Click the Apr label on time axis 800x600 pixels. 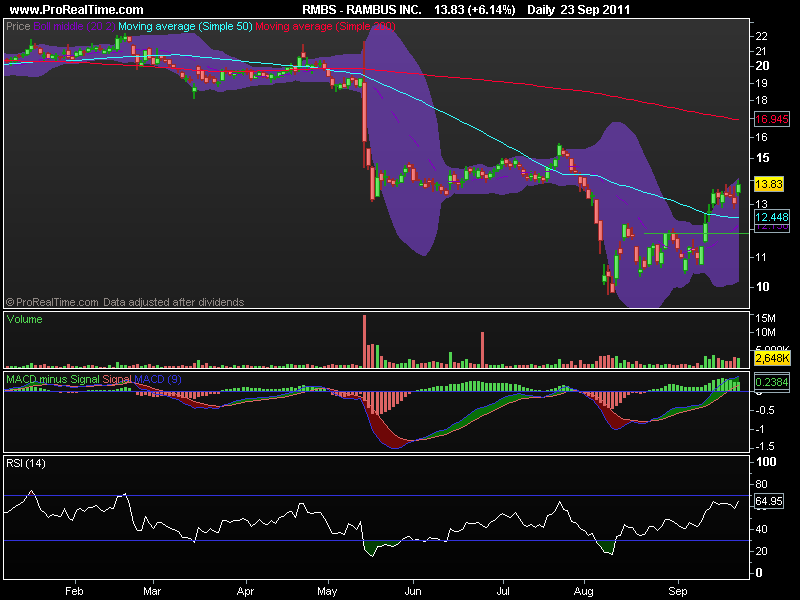tap(245, 591)
